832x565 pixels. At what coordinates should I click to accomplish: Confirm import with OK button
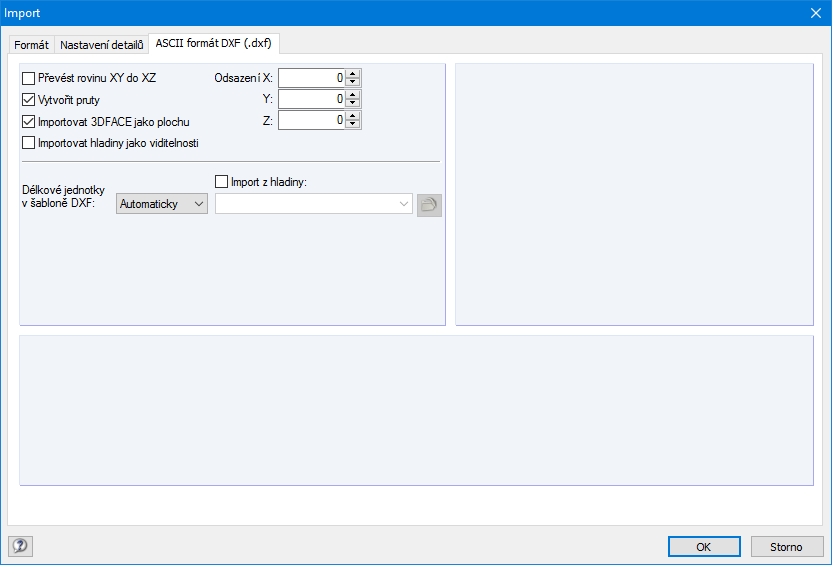704,546
